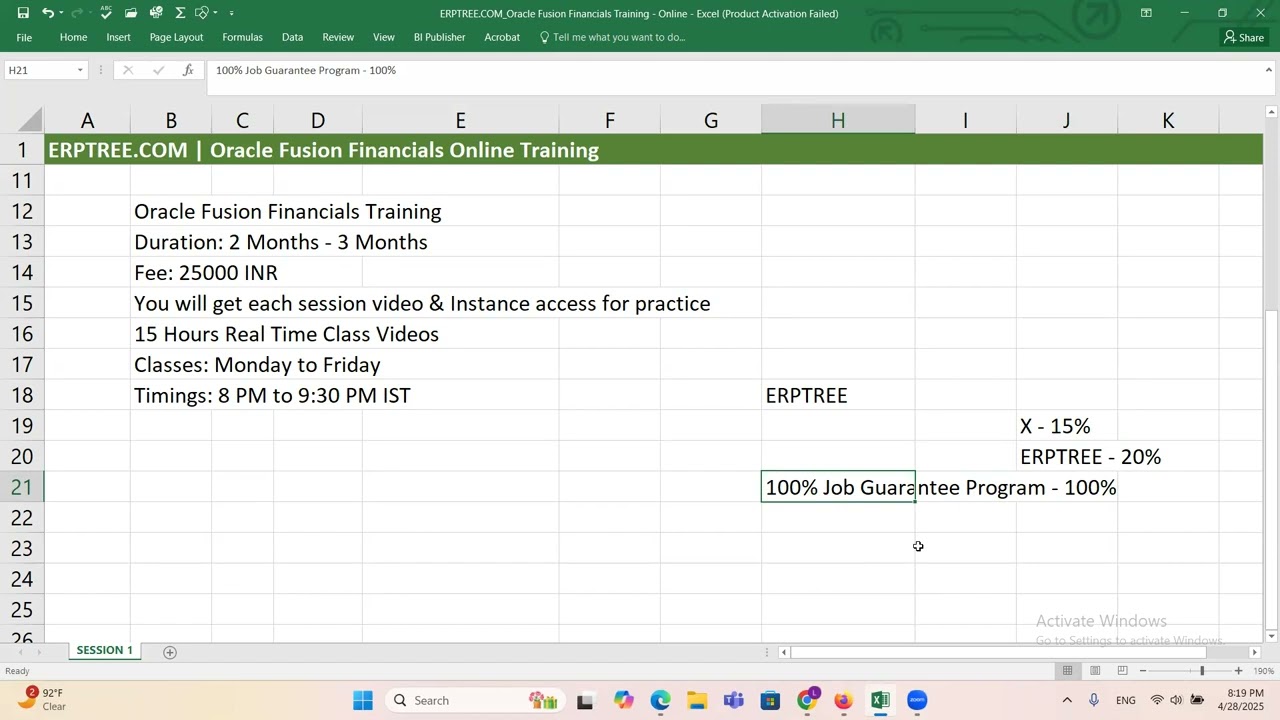
Task: Open the SESSION 1 sheet tab
Action: point(104,650)
